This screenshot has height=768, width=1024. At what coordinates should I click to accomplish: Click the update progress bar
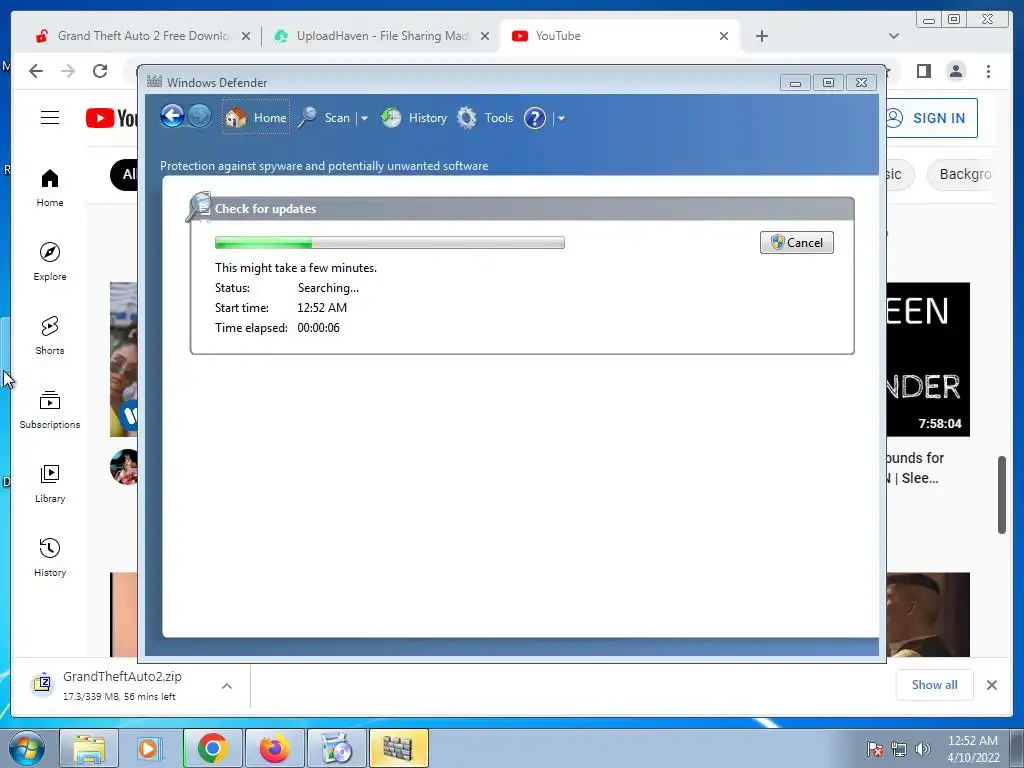pos(390,243)
